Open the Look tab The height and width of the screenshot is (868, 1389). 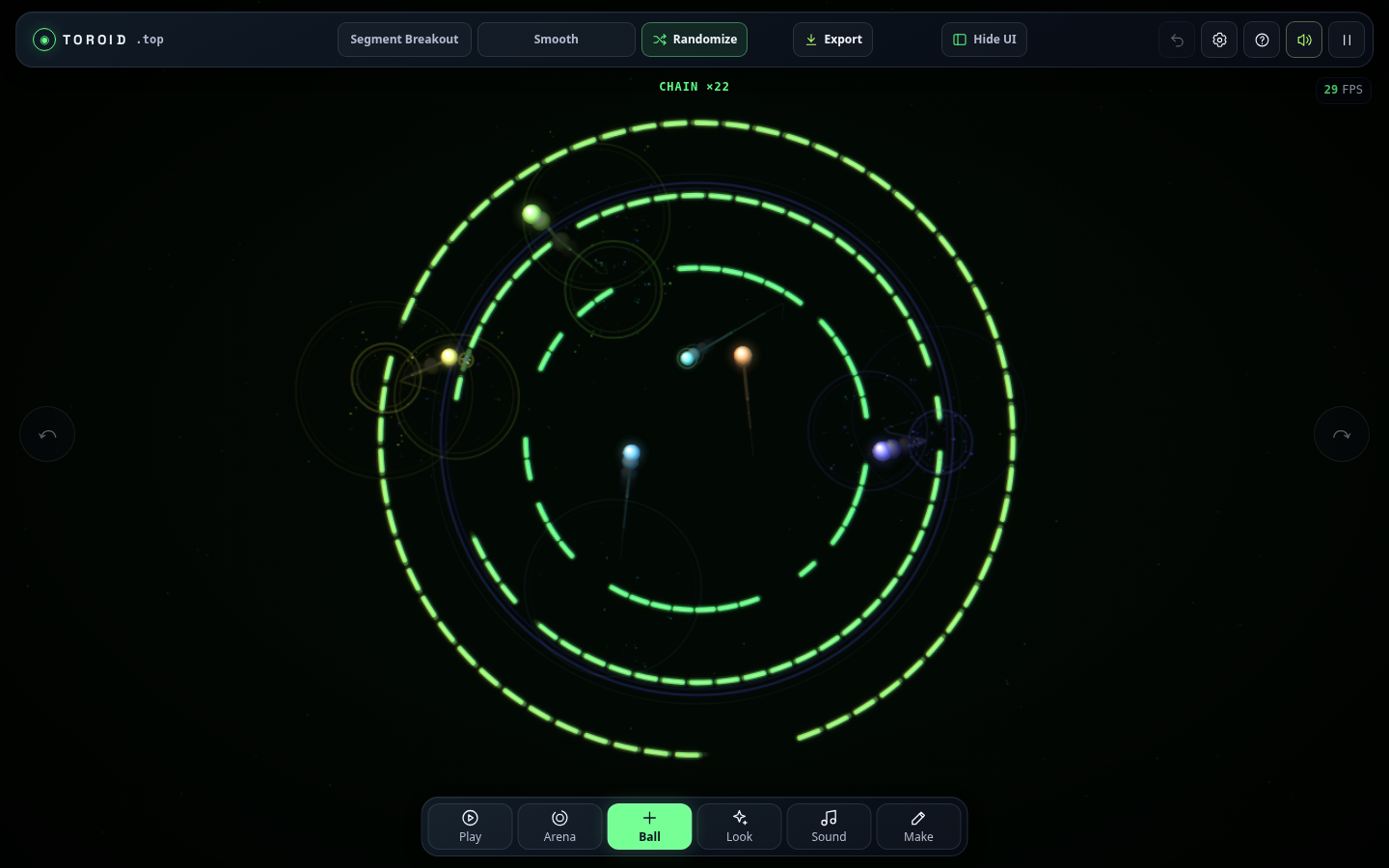(739, 827)
